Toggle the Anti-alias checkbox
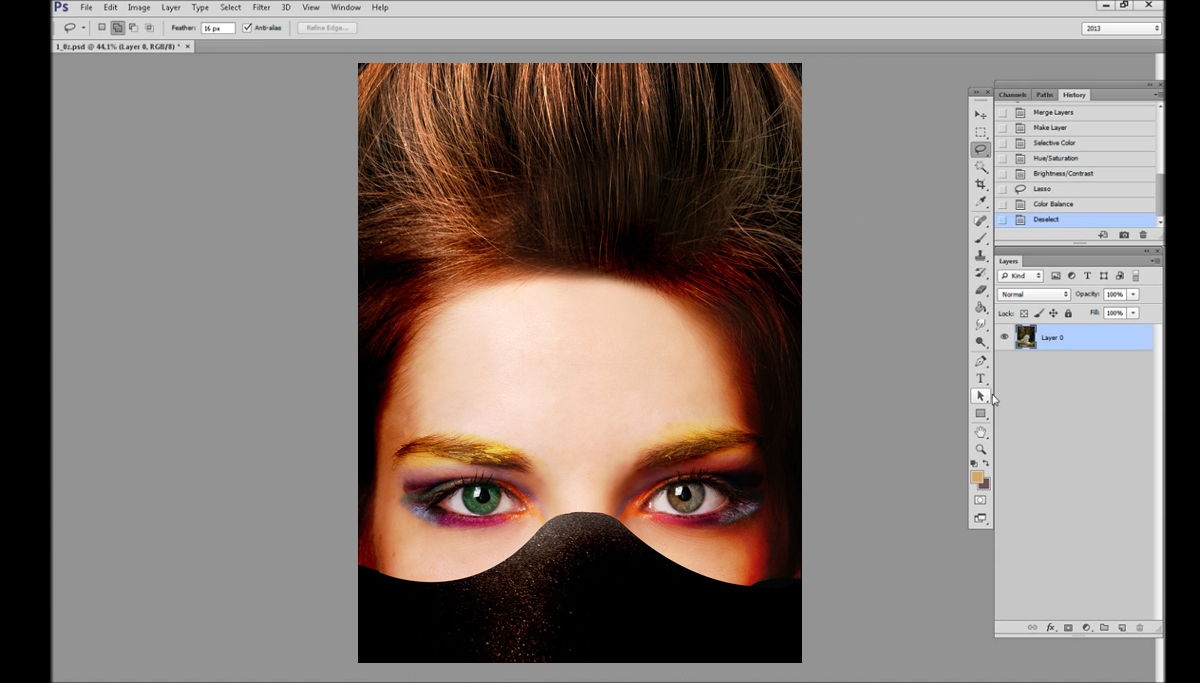 (248, 28)
